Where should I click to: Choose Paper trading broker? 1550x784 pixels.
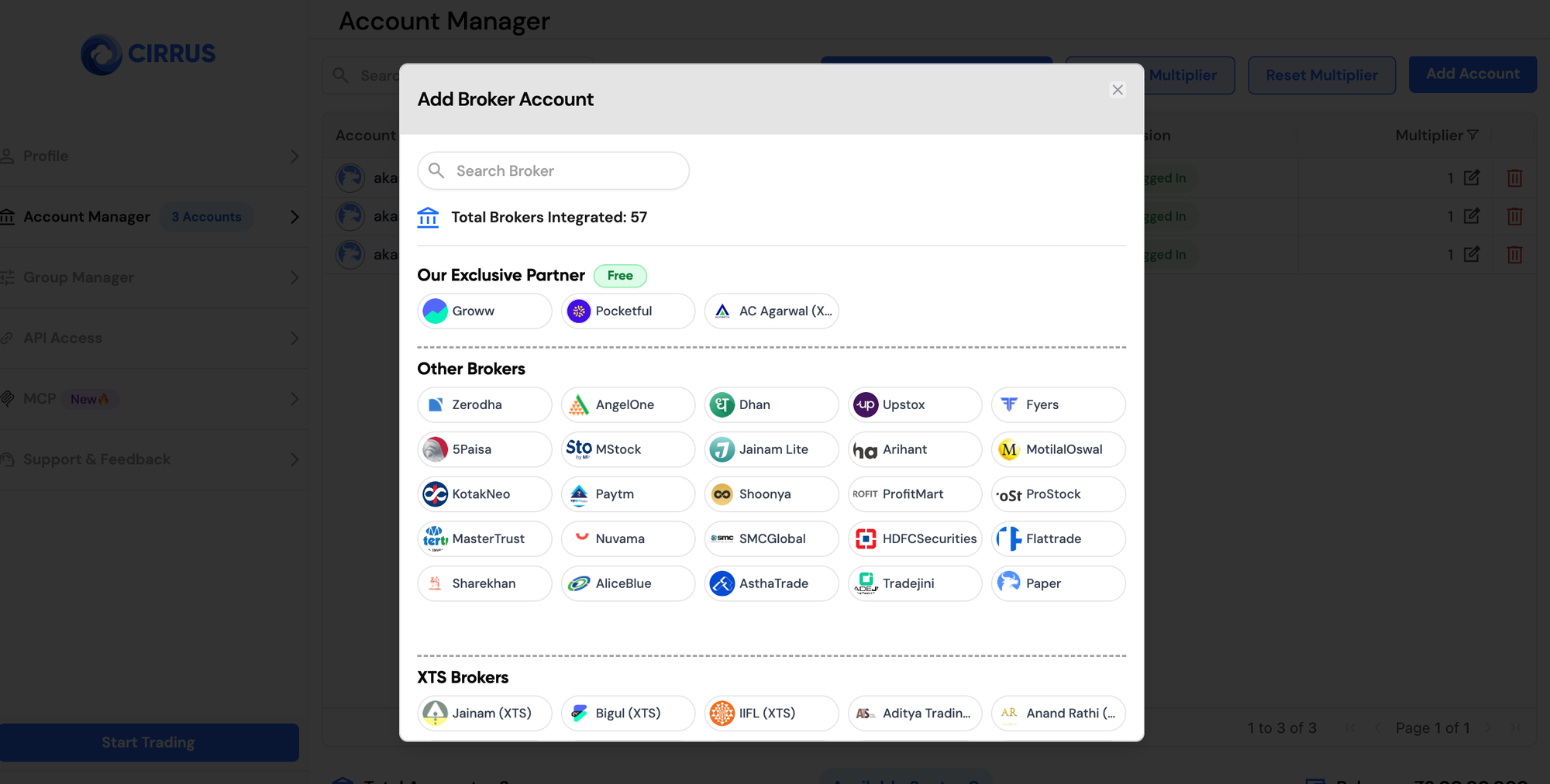click(1058, 583)
